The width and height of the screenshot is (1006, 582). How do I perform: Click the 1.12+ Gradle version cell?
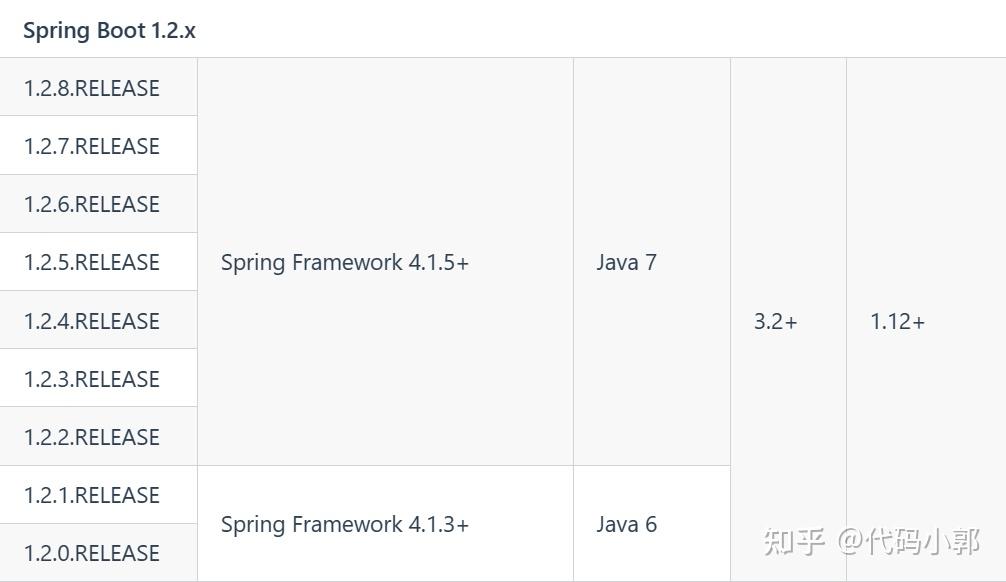click(x=926, y=320)
